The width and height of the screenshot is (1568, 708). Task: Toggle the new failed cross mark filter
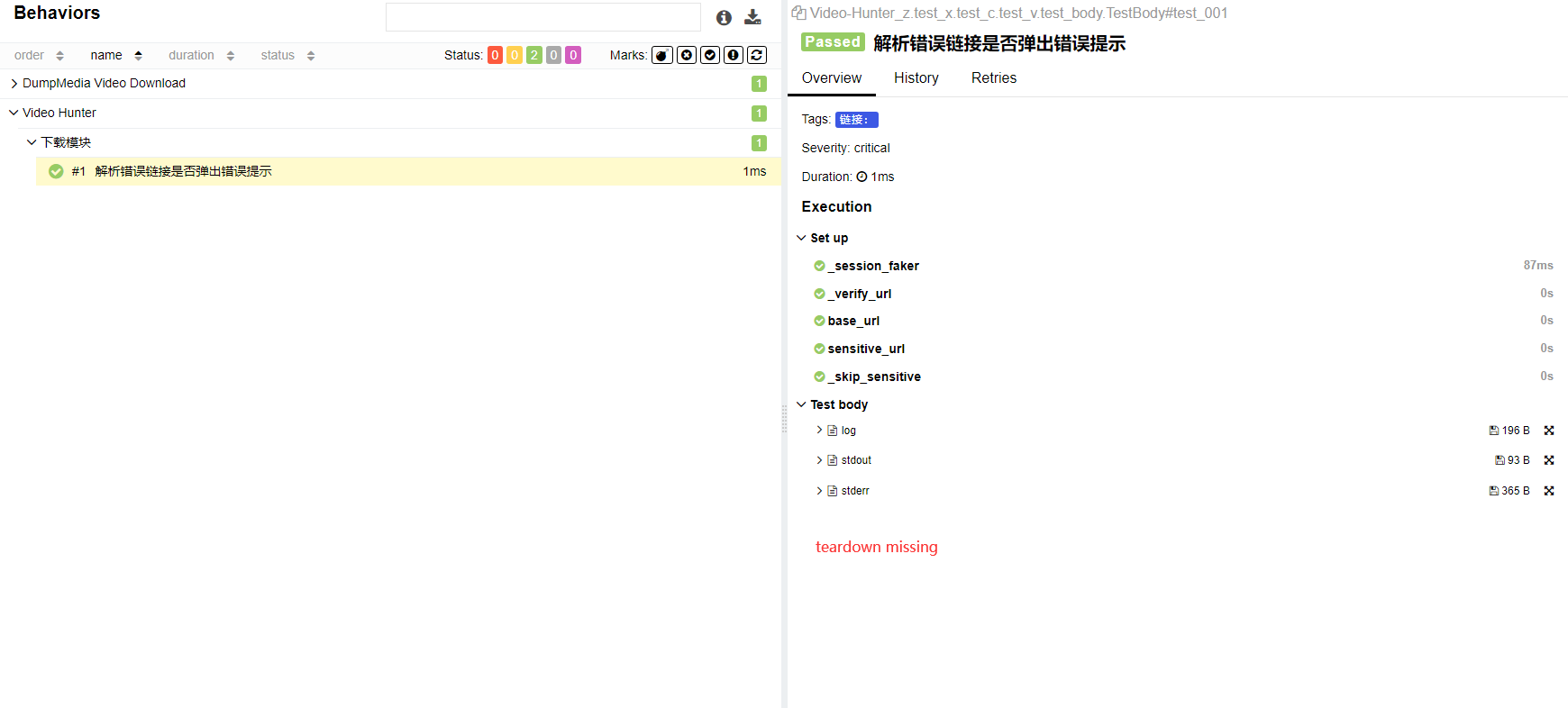pos(687,55)
